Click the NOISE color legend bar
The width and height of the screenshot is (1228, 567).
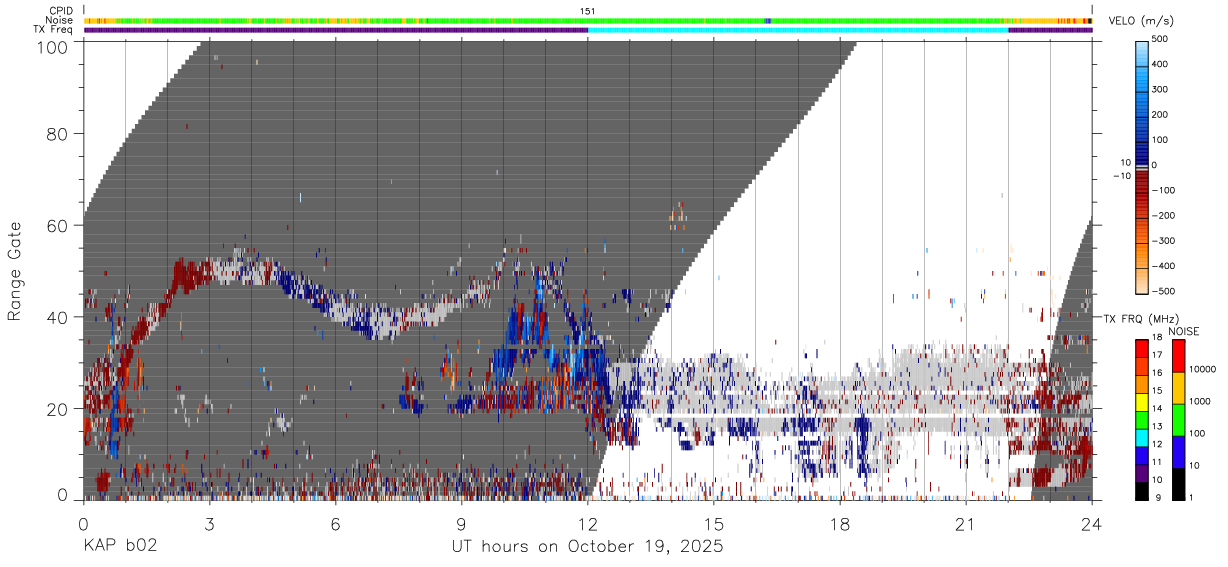click(1180, 419)
